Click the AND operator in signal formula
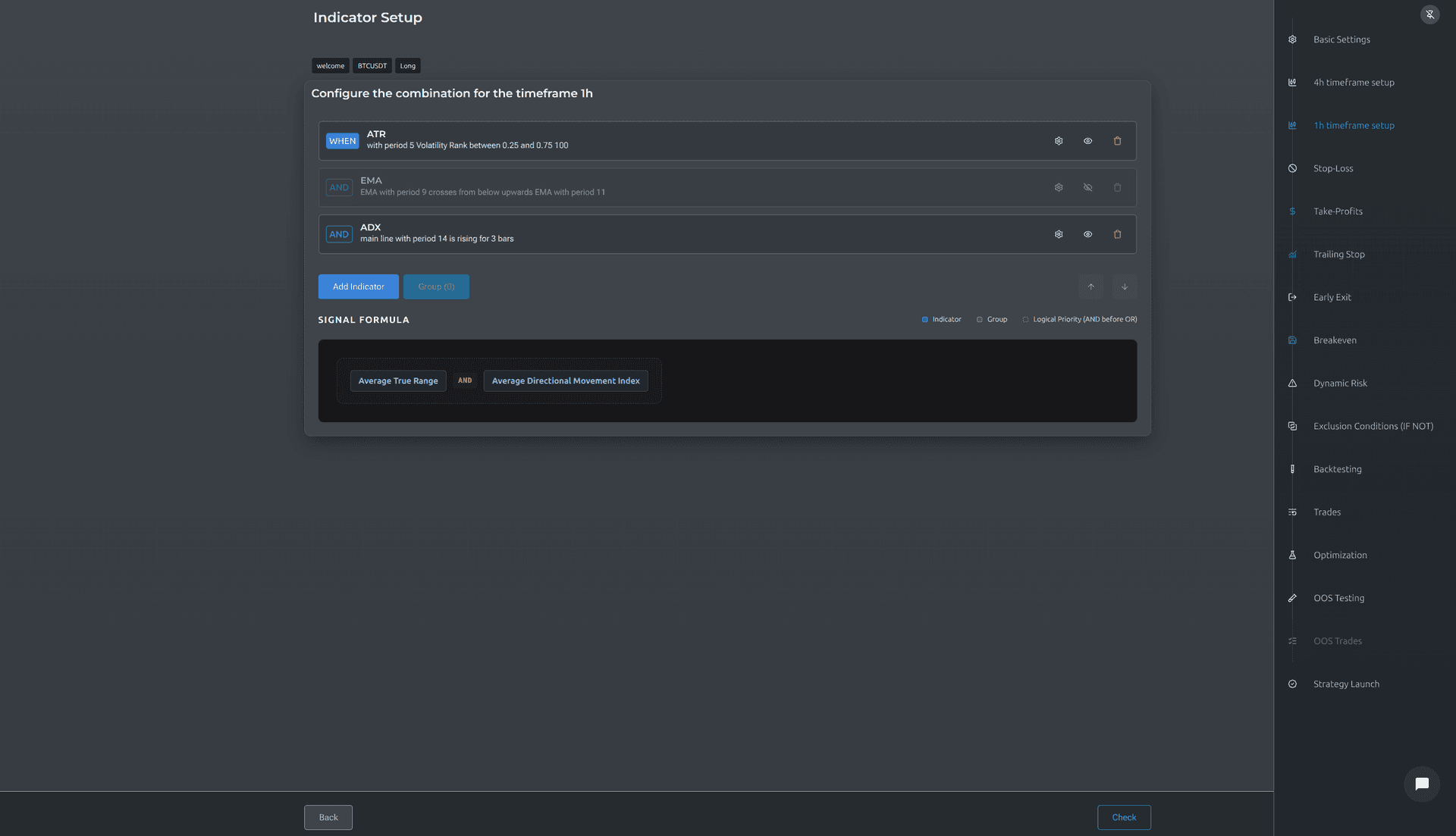Screen dimensions: 1456x836 pyautogui.click(x=465, y=380)
